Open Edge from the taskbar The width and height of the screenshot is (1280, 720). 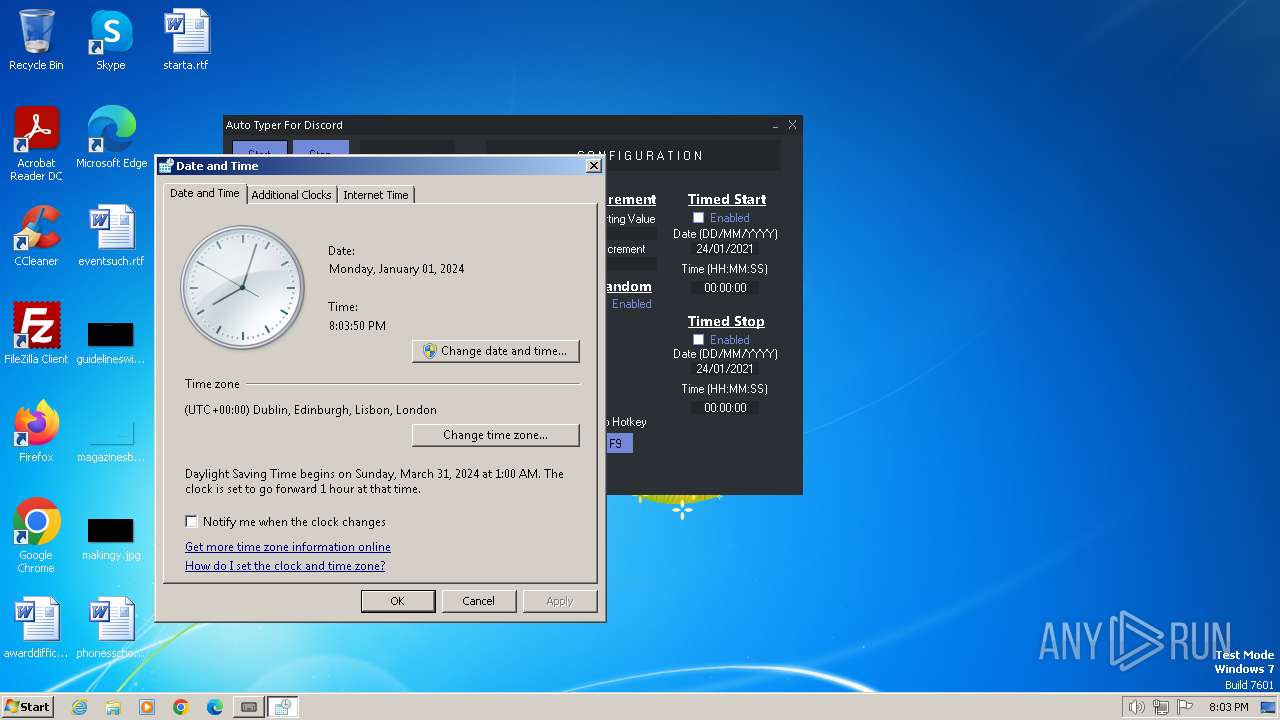(x=215, y=707)
